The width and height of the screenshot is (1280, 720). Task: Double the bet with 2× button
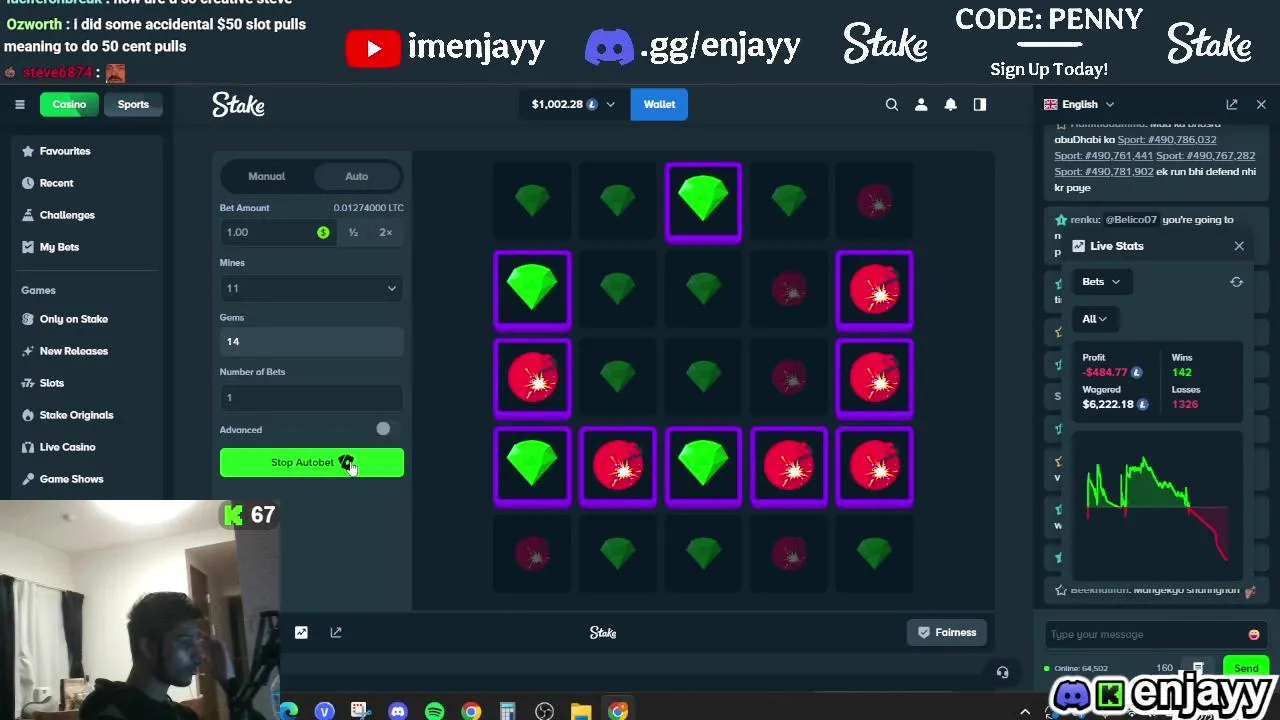[386, 232]
